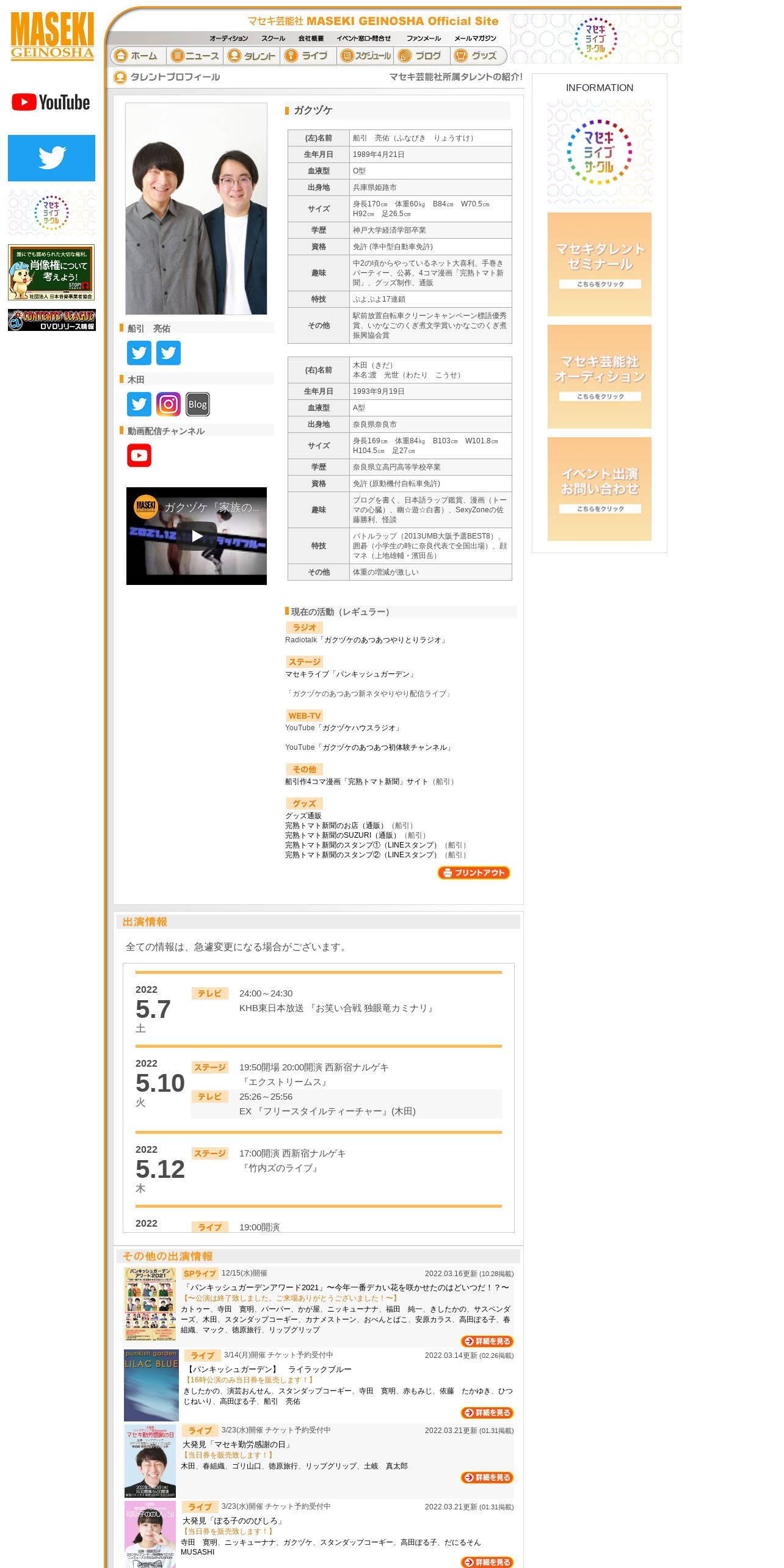The height and width of the screenshot is (1568, 784).
Task: Play the embedded ガクヅケ YouTube video
Action: [x=197, y=536]
